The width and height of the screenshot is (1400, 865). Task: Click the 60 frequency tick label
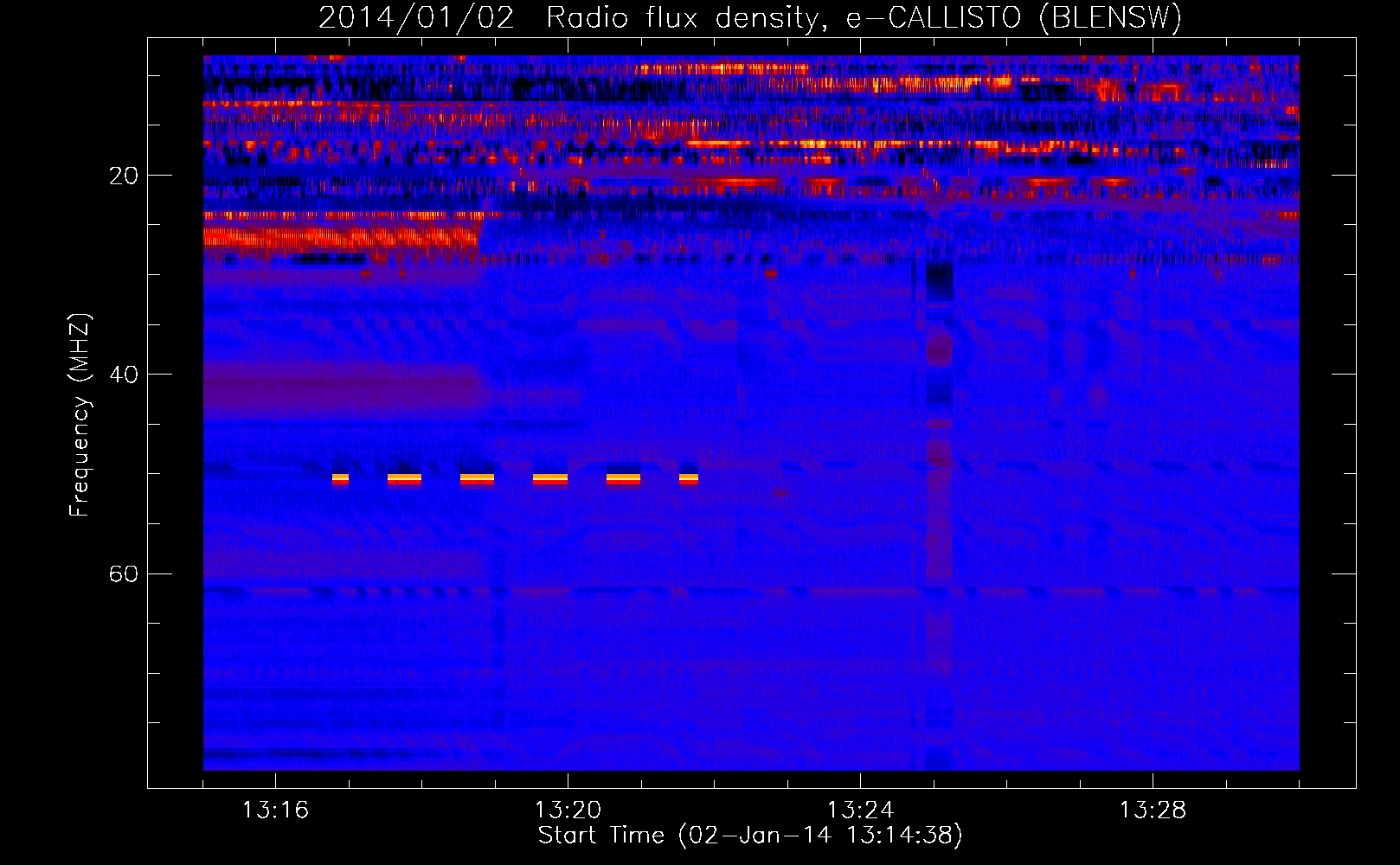123,573
